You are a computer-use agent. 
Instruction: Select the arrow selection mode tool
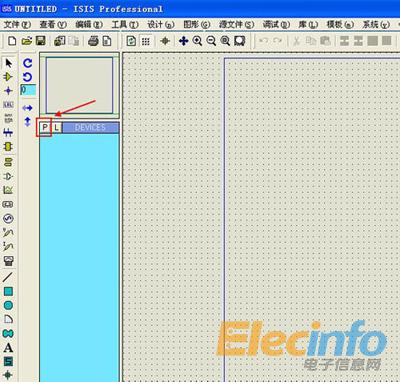pos(9,63)
